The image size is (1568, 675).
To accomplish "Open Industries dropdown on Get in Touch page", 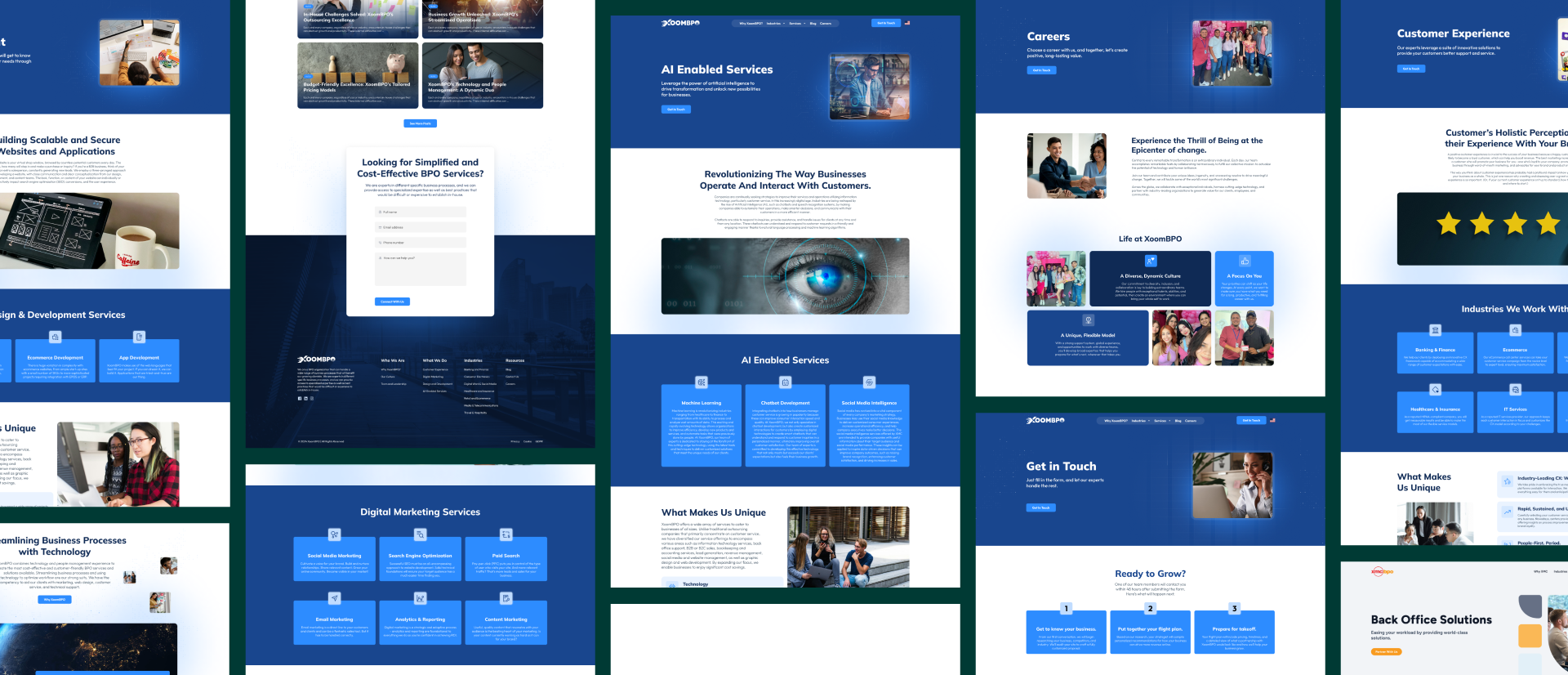I will [1140, 421].
